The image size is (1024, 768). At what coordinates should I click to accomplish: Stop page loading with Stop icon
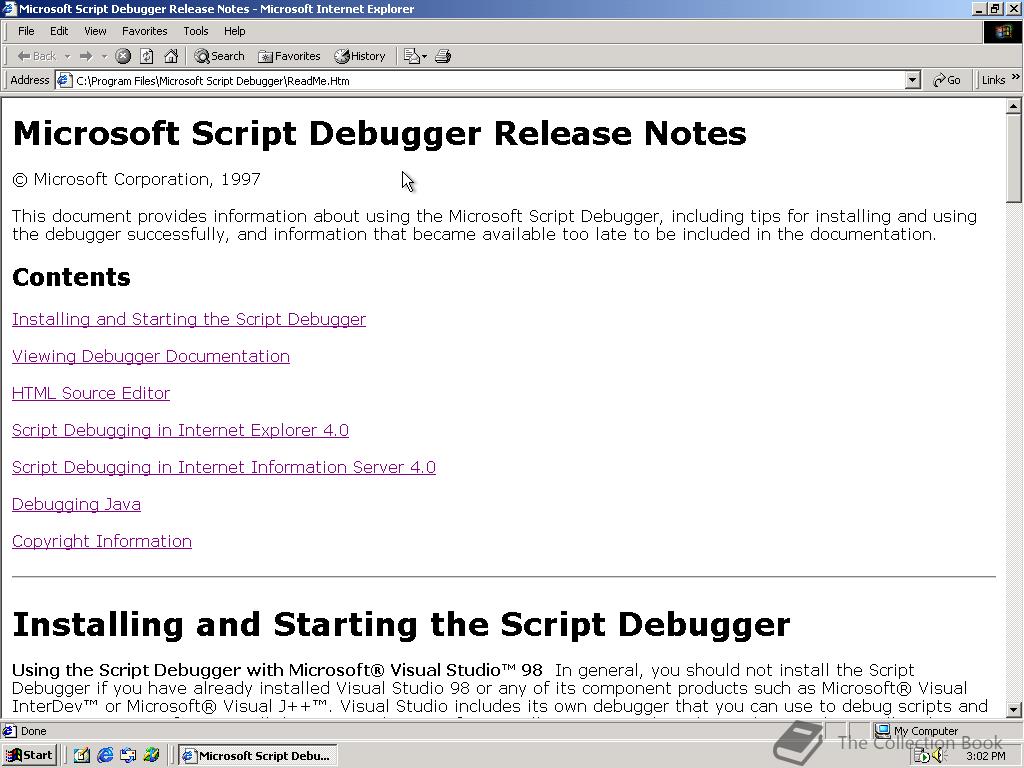click(123, 56)
